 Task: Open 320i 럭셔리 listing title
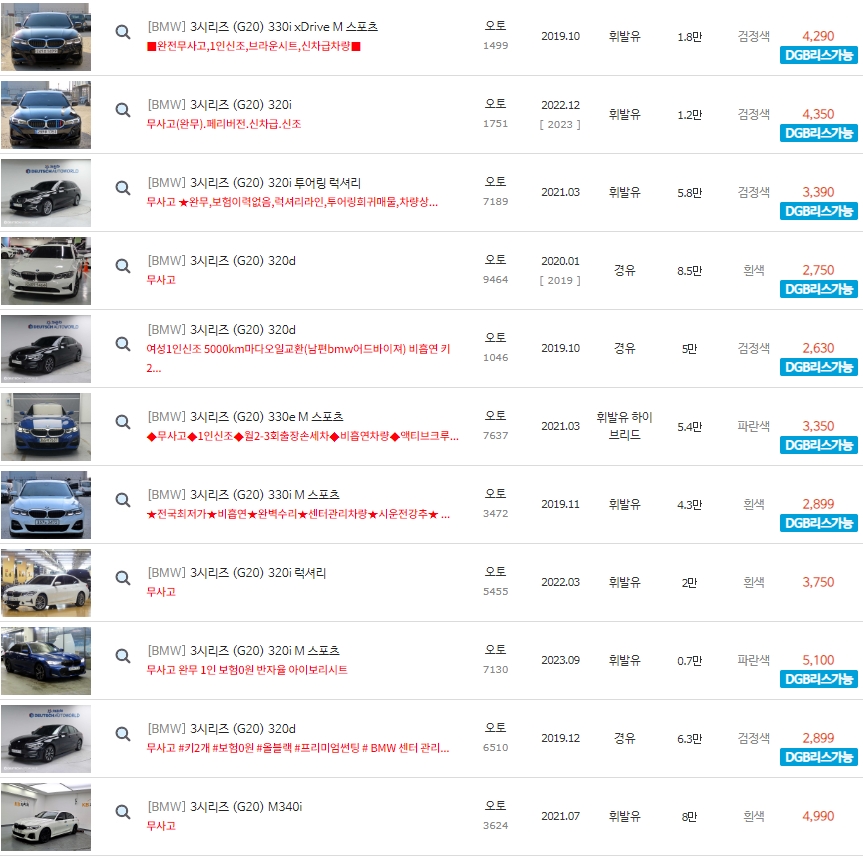[x=237, y=573]
